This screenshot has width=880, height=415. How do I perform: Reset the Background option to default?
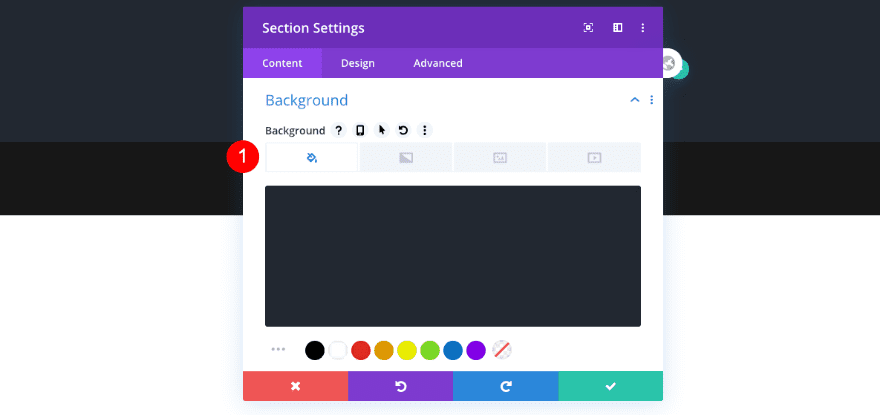[x=403, y=130]
